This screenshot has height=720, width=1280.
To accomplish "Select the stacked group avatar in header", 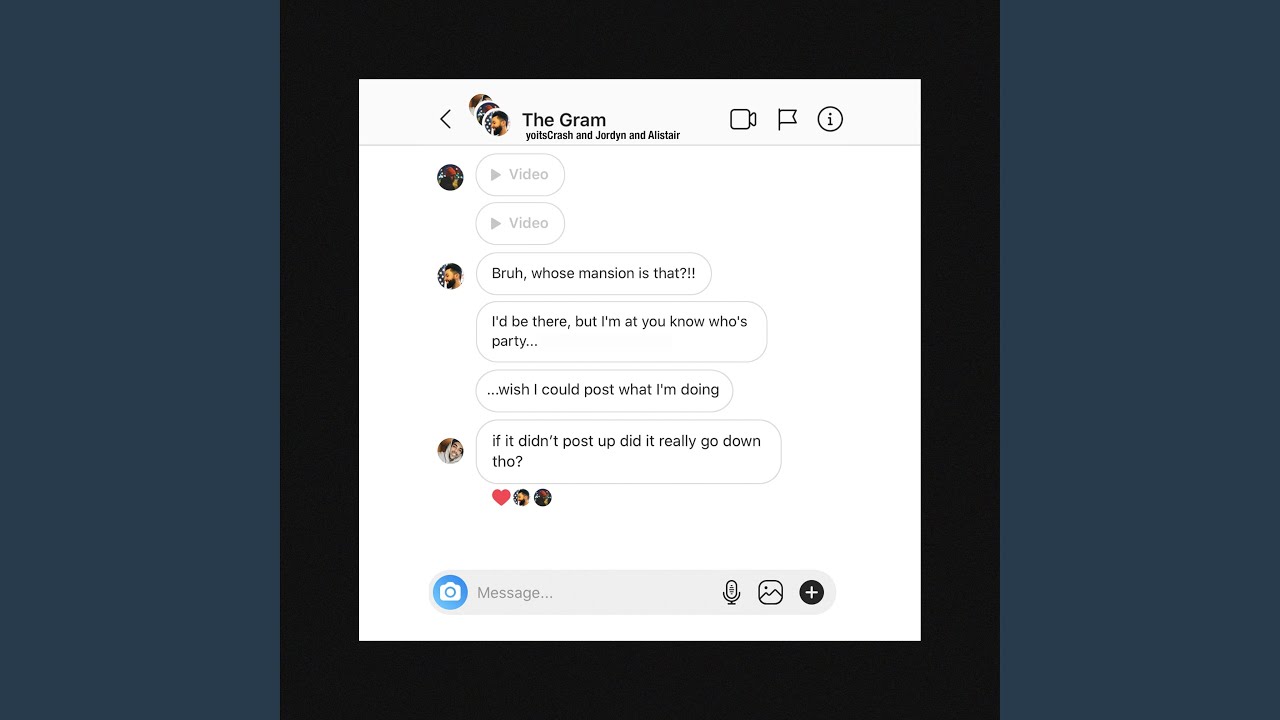I will click(x=490, y=116).
